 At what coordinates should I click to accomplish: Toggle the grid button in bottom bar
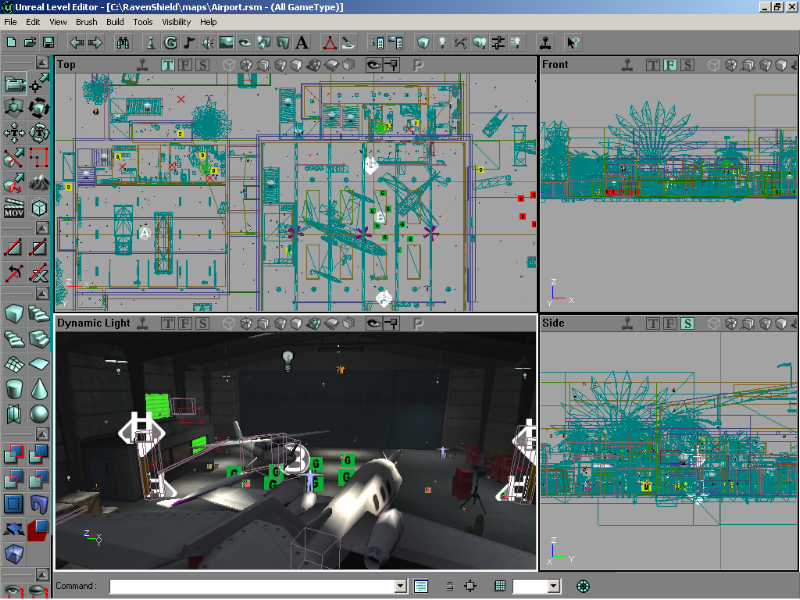coord(500,586)
